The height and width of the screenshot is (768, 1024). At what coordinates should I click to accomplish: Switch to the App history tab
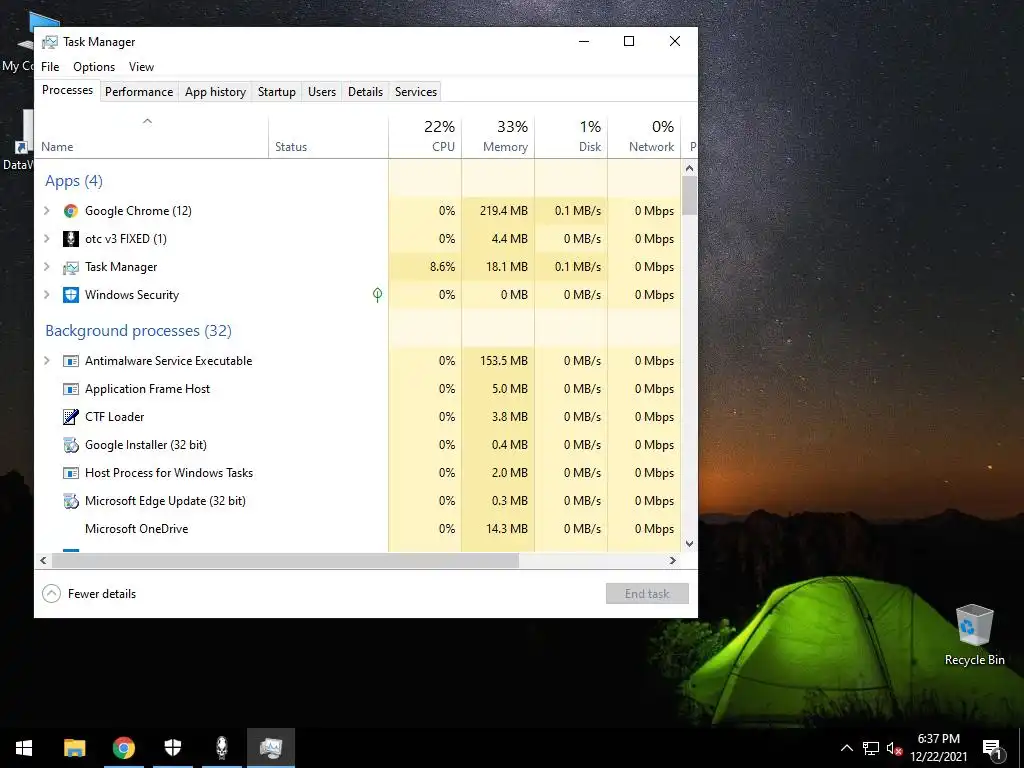click(x=216, y=92)
